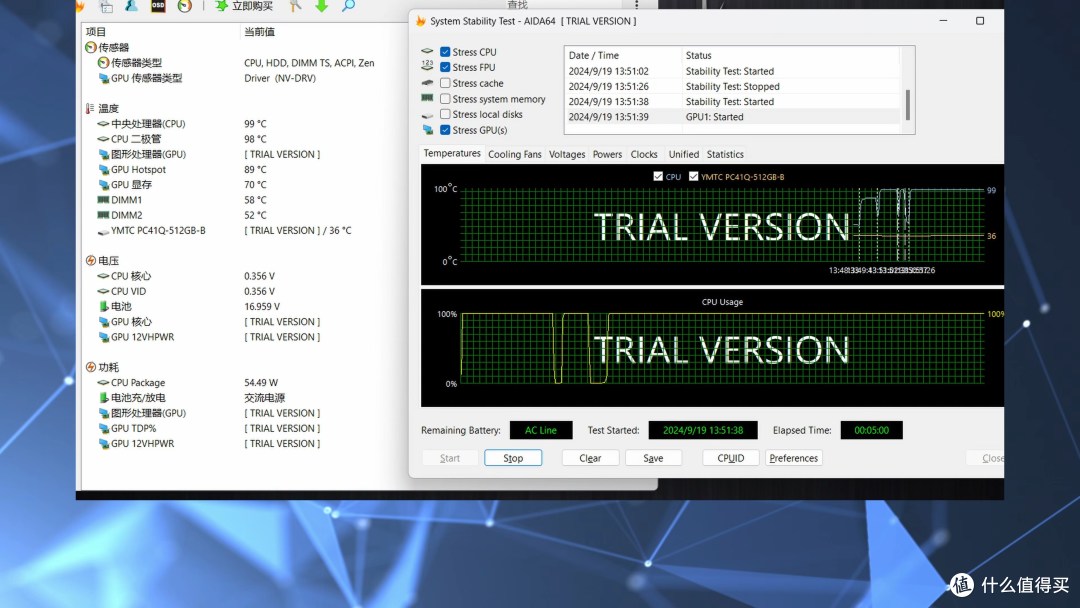1080x608 pixels.
Task: Switch to the Voltages tab
Action: coord(567,154)
